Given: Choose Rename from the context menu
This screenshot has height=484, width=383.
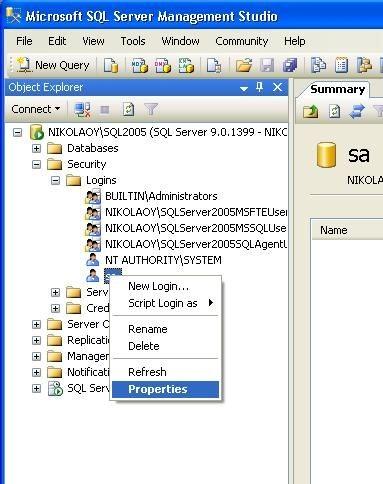Looking at the screenshot, I should [x=165, y=329].
